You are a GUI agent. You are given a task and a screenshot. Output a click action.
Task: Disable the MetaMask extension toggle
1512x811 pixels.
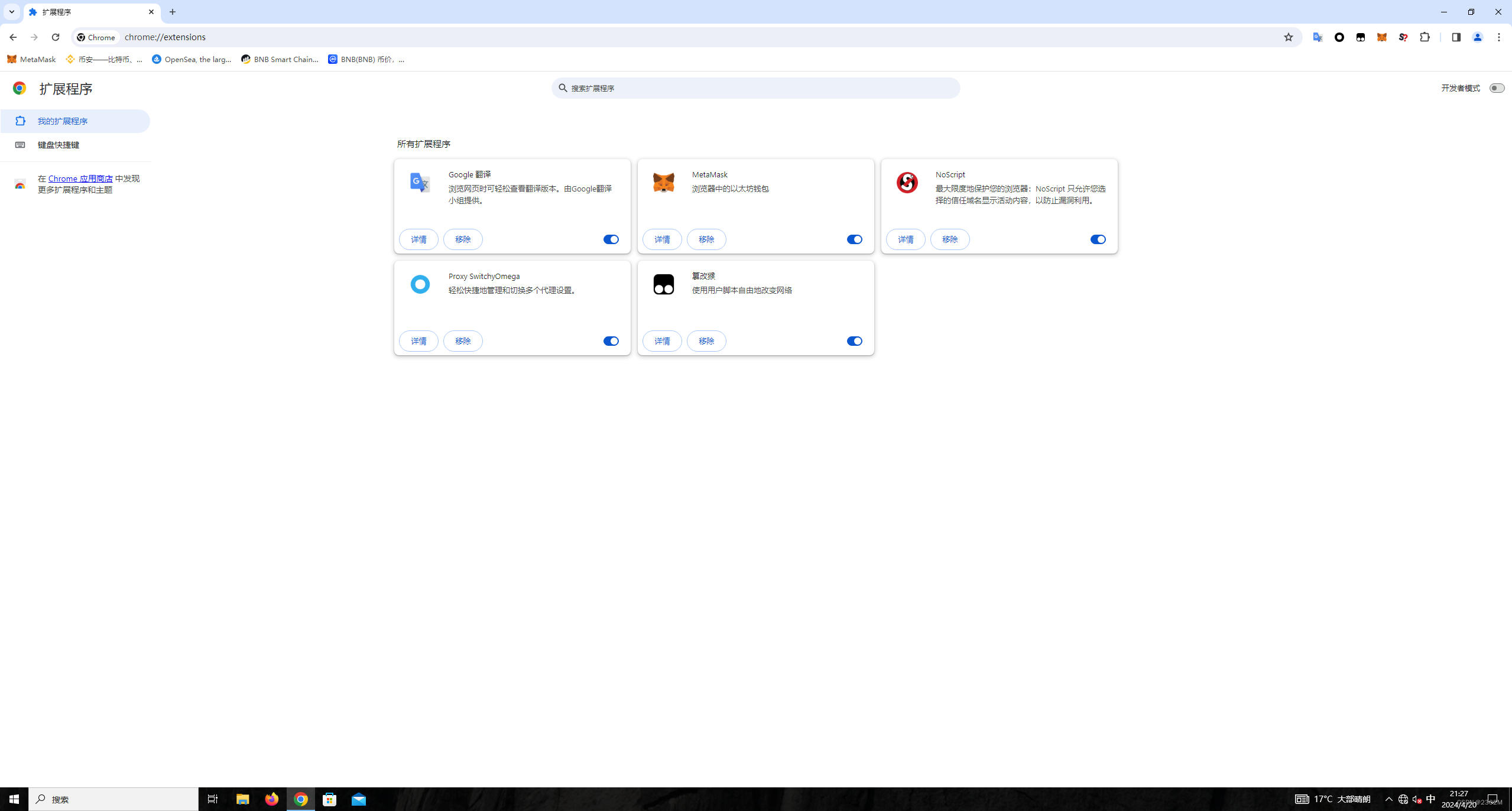[x=854, y=239]
